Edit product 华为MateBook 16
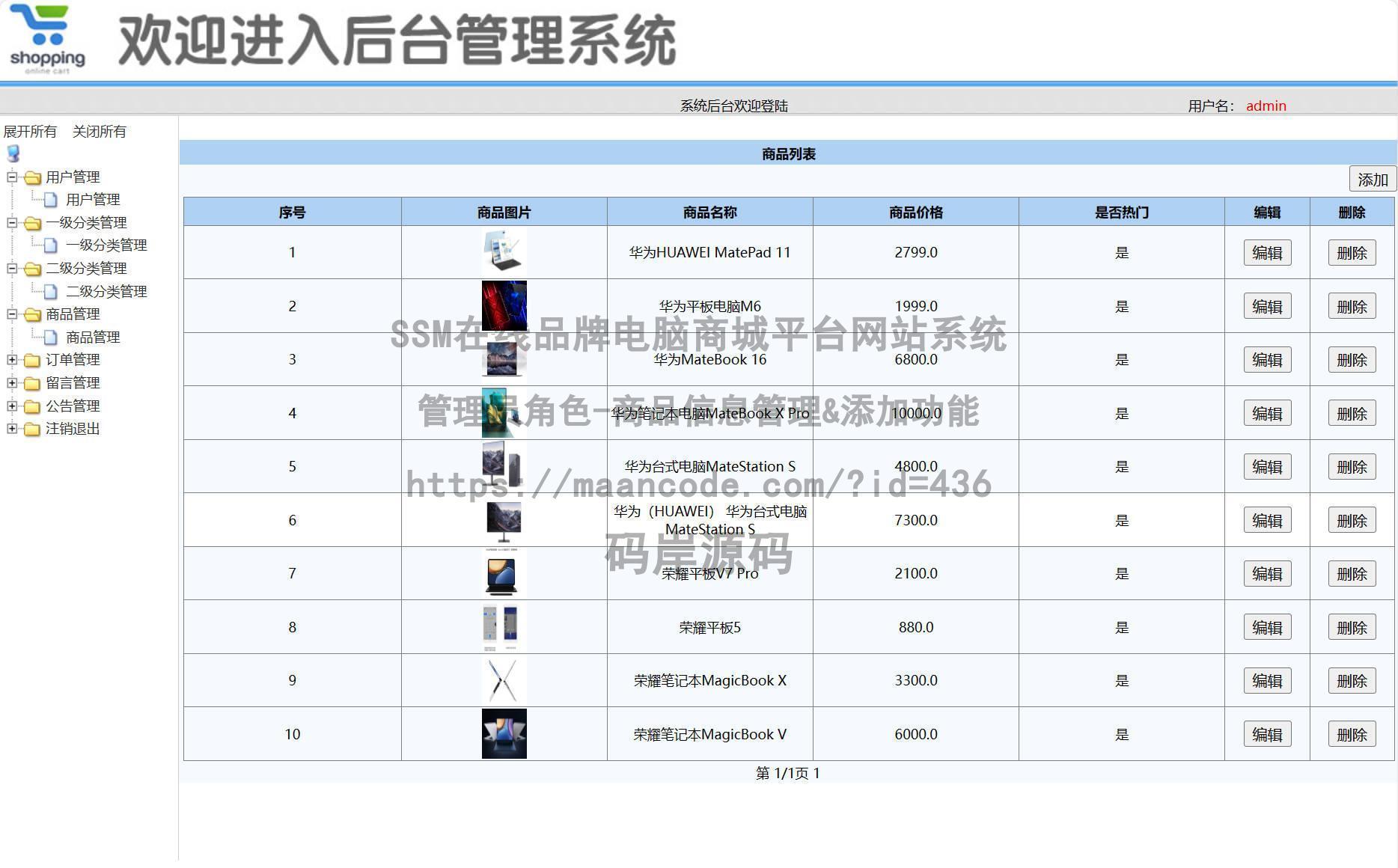Image resolution: width=1398 pixels, height=868 pixels. (x=1267, y=360)
